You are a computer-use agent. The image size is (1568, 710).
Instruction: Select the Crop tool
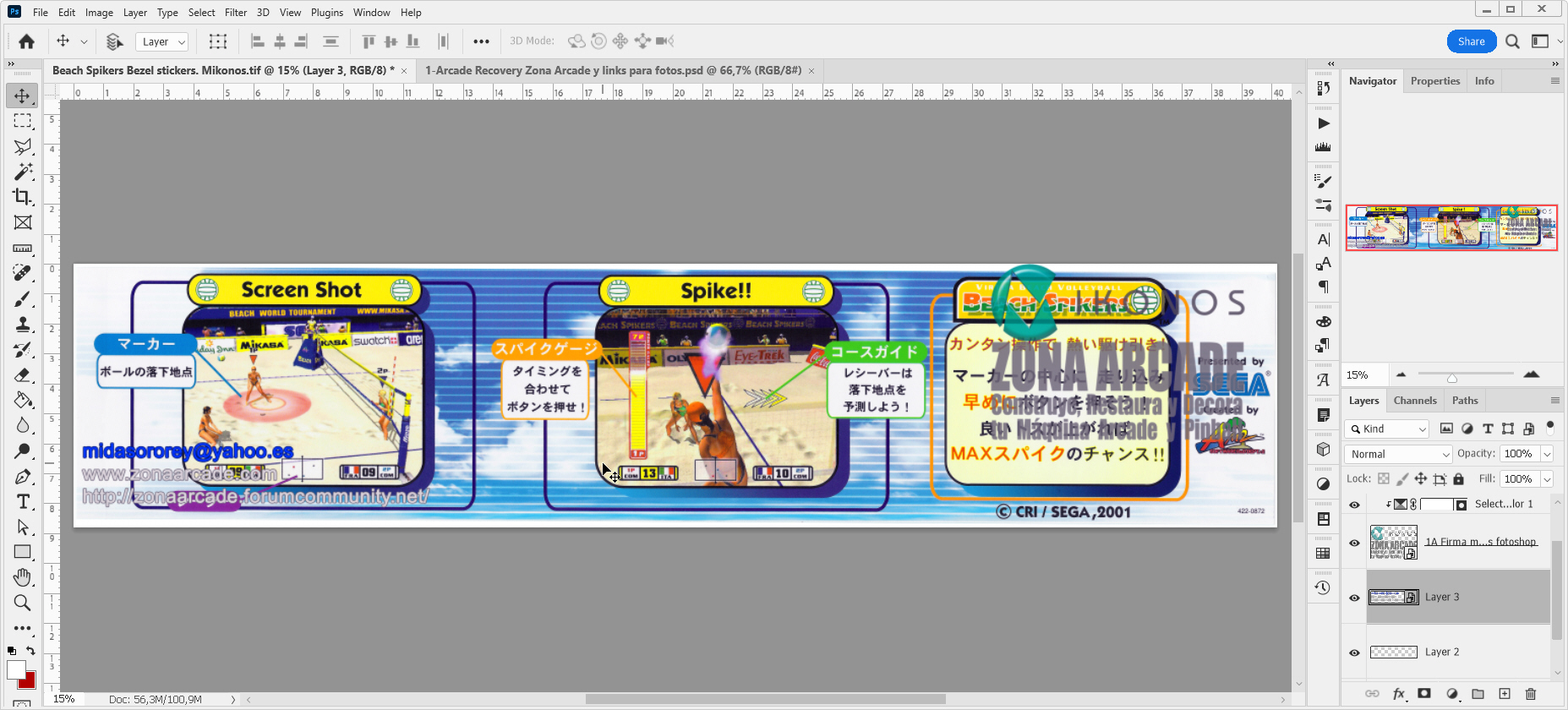(23, 197)
